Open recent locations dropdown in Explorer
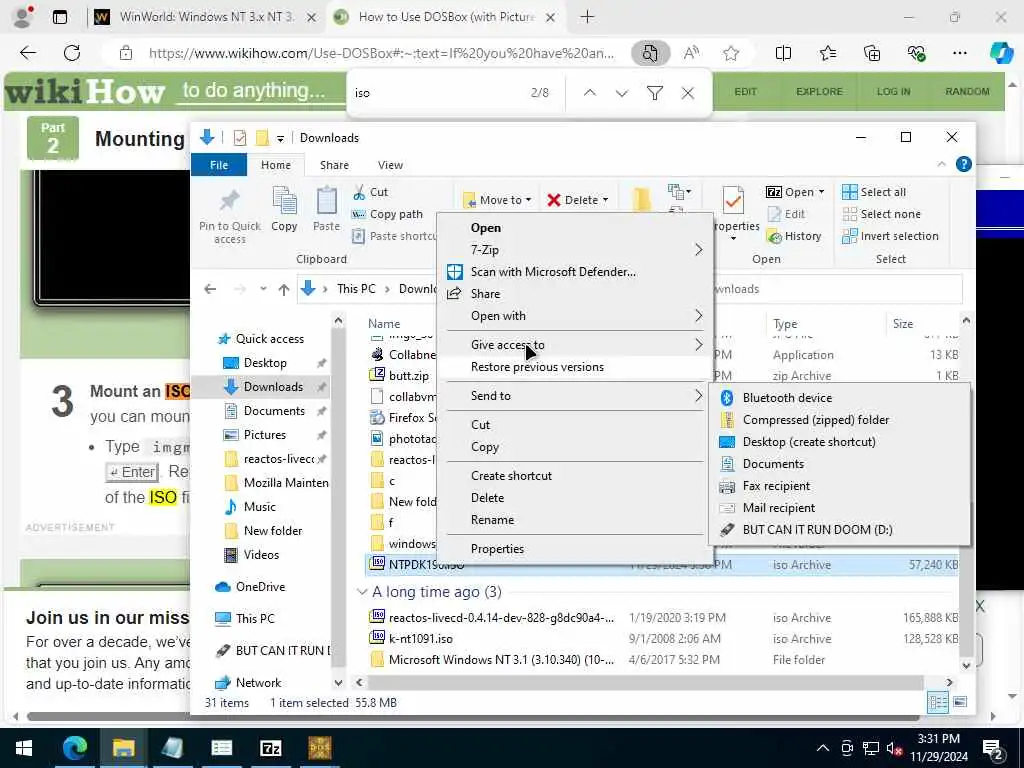 263,289
